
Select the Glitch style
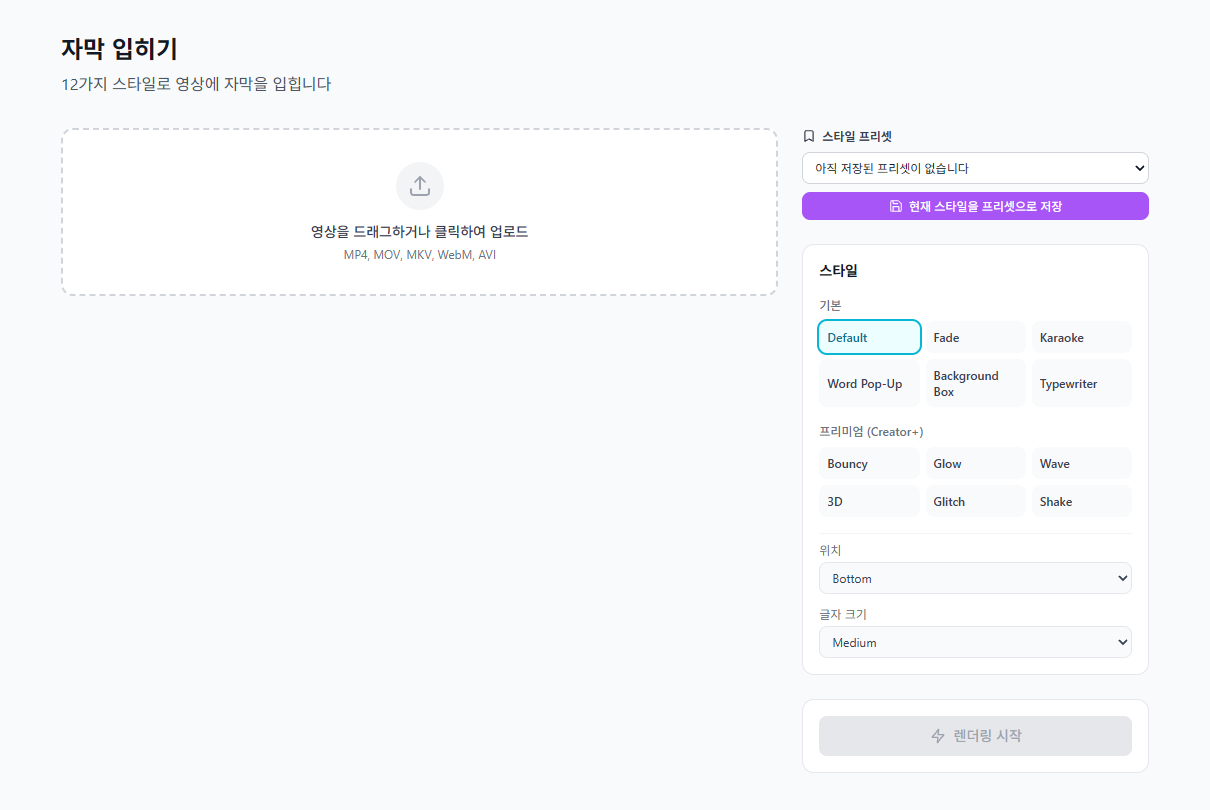point(975,502)
